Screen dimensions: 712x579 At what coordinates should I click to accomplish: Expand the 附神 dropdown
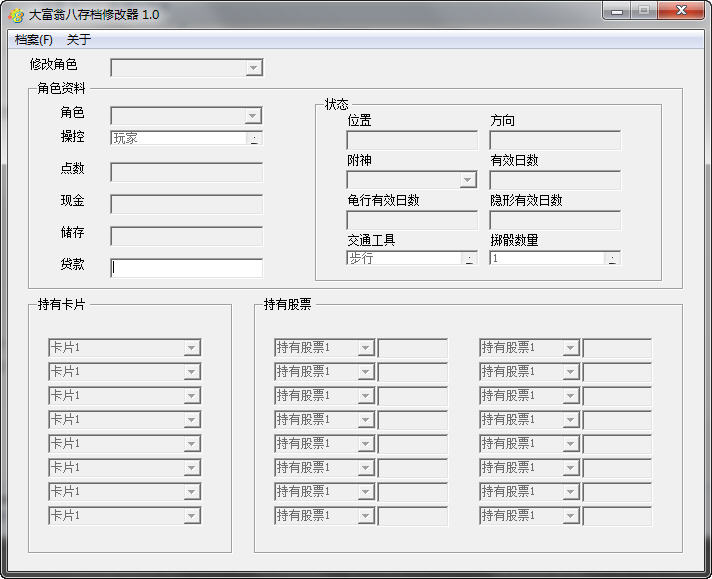coord(467,180)
